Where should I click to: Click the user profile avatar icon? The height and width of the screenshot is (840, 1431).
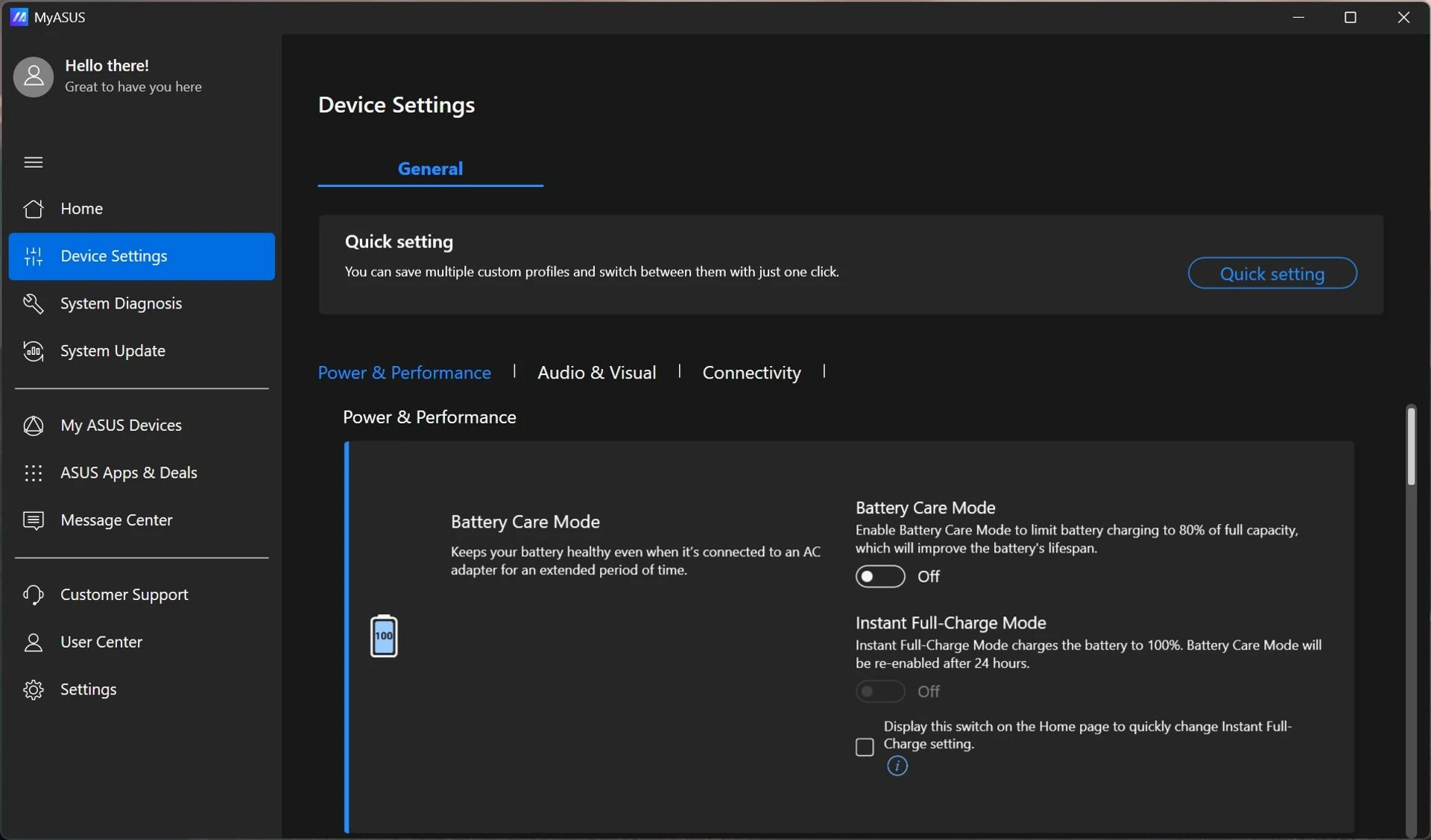point(34,76)
